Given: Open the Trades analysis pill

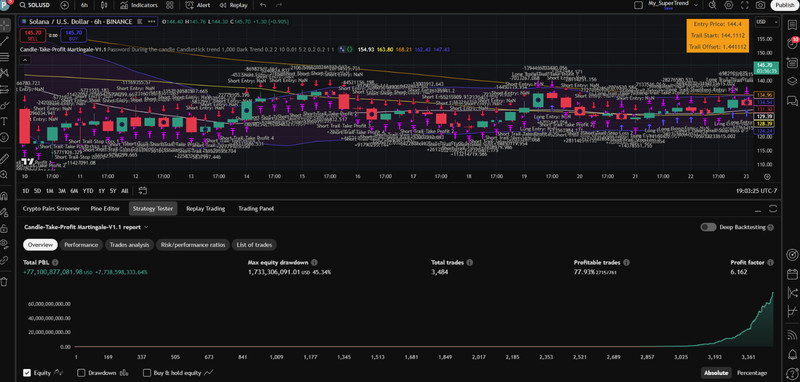Looking at the screenshot, I should pos(129,245).
